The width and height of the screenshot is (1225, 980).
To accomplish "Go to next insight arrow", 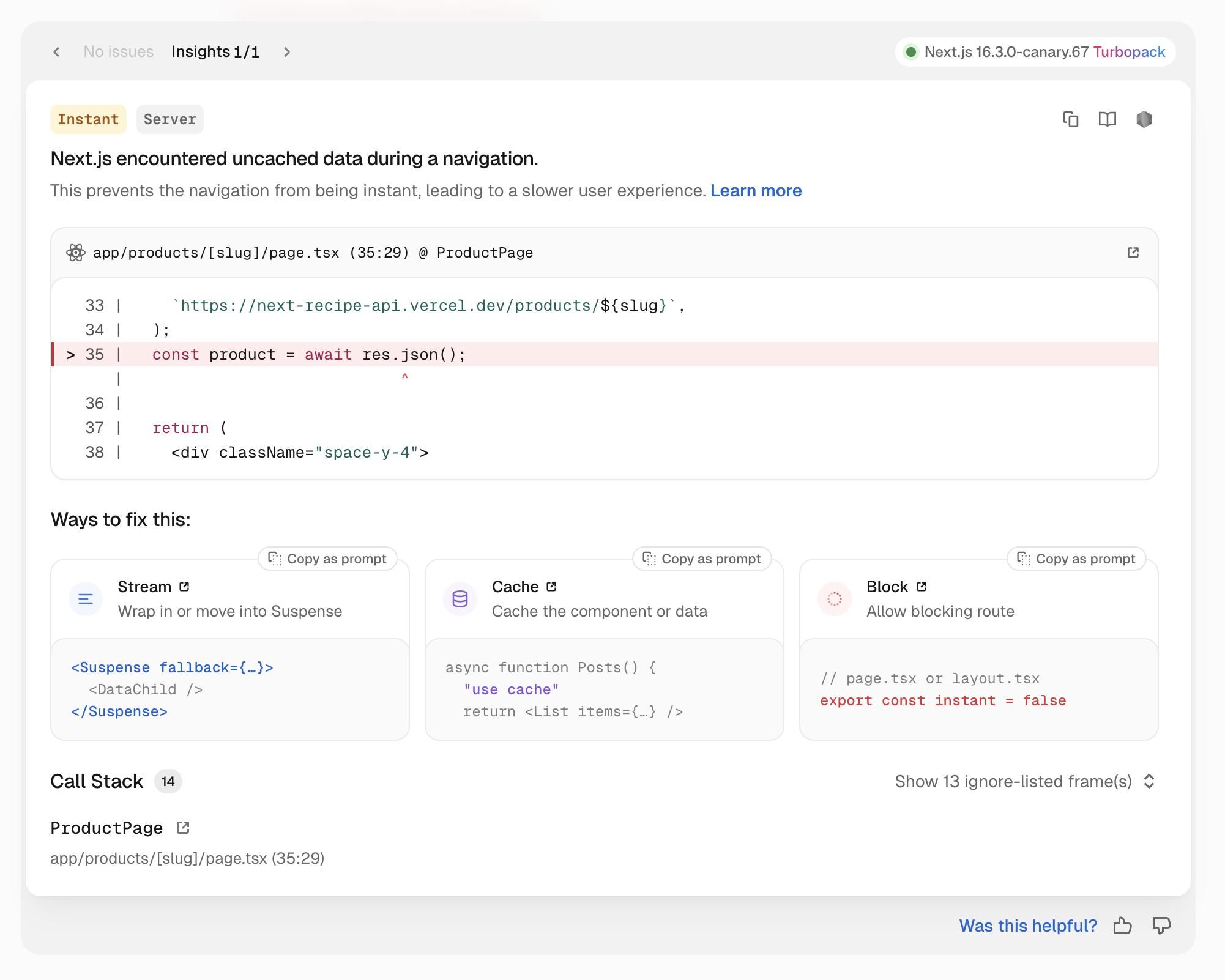I will click(x=287, y=52).
